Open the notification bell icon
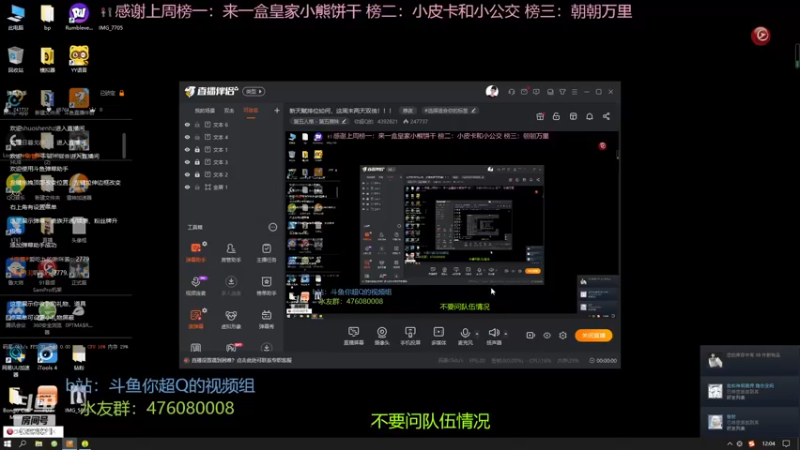The width and height of the screenshot is (800, 450). point(589,116)
